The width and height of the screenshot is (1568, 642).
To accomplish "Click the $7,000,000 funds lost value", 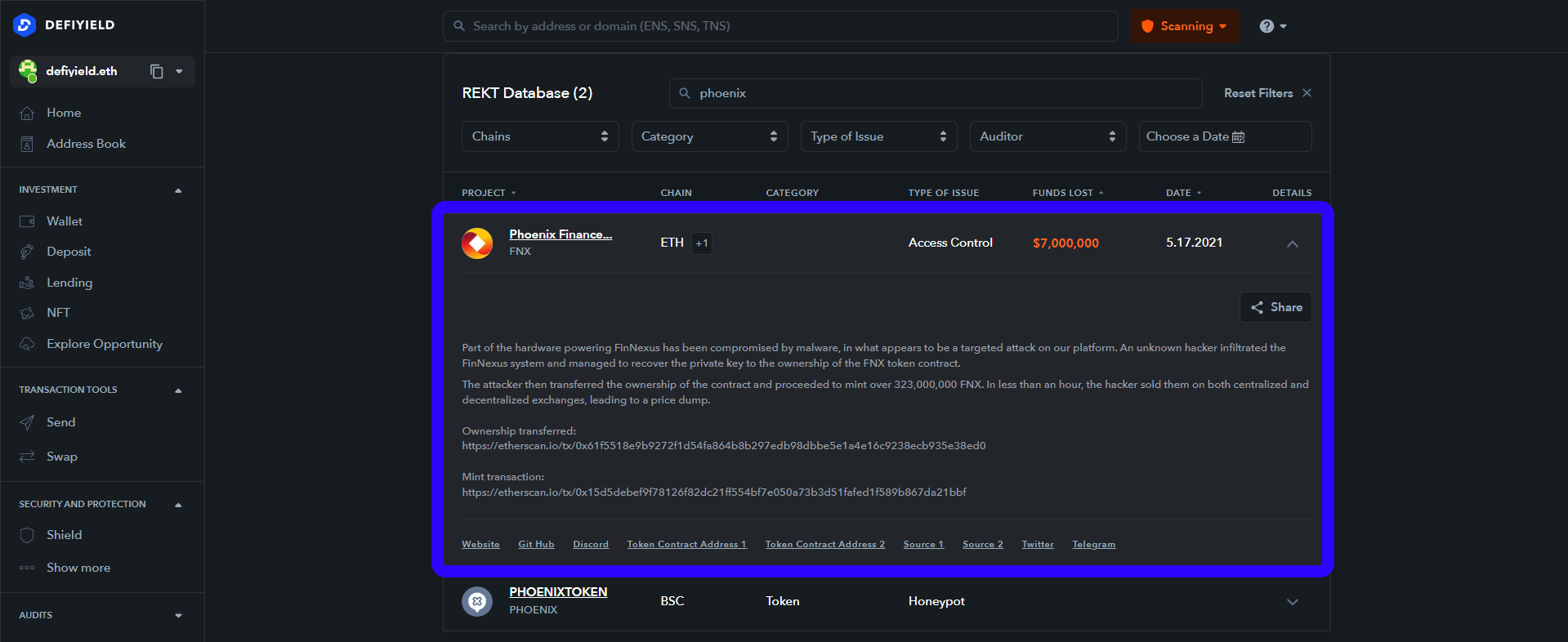I will click(1065, 243).
